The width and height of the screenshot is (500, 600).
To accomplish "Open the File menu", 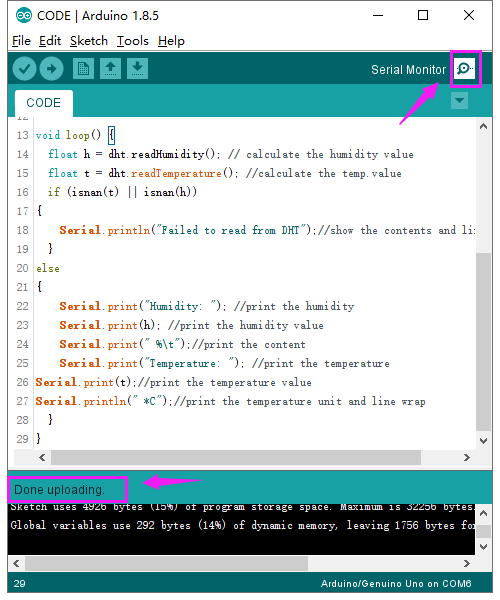I will (21, 41).
